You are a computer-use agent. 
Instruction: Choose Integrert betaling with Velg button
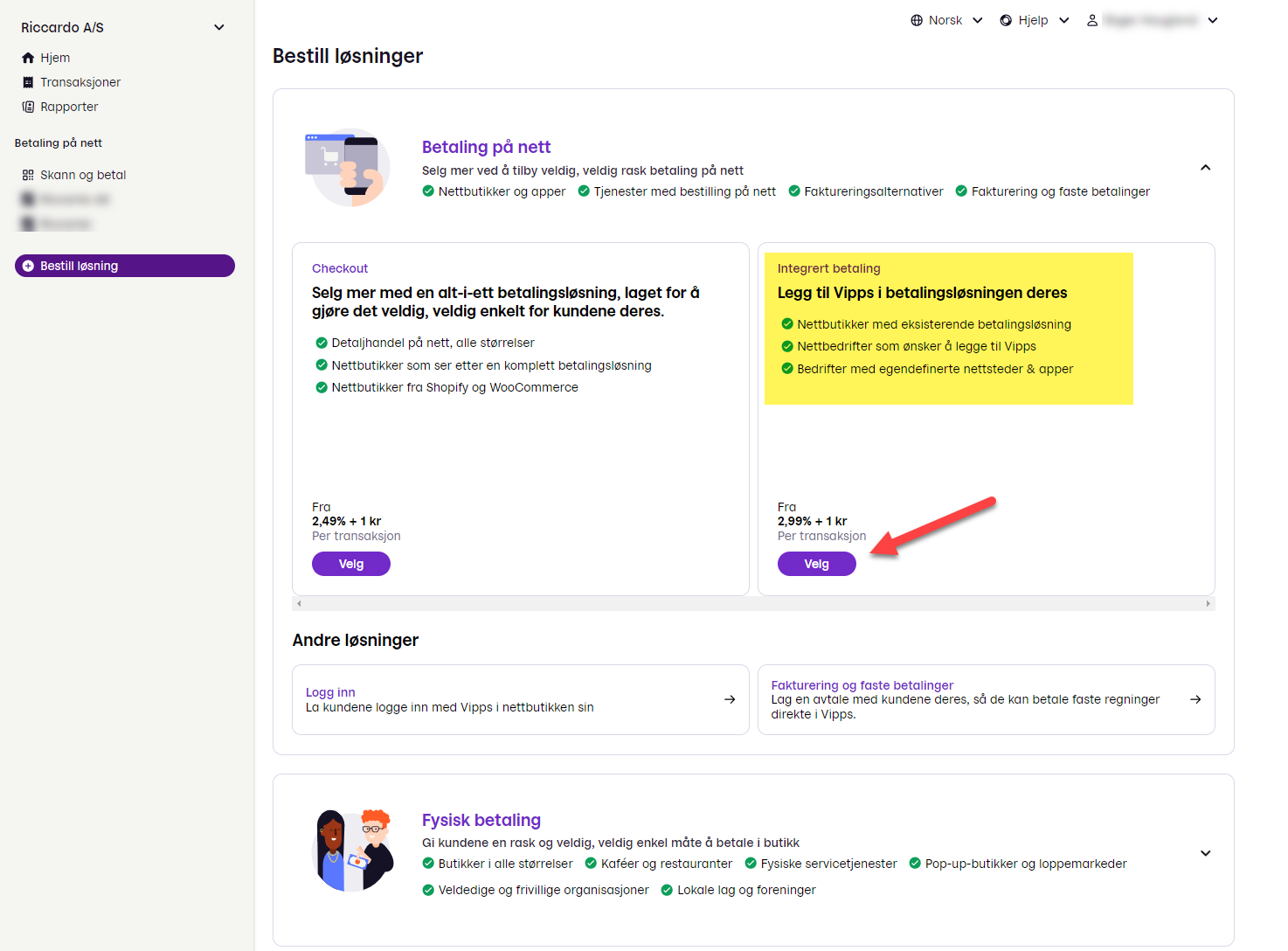coord(817,564)
